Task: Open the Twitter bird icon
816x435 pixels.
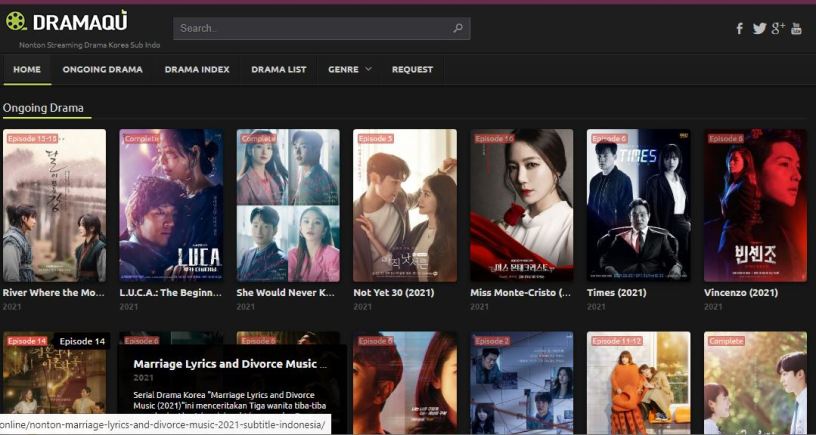Action: pyautogui.click(x=759, y=29)
